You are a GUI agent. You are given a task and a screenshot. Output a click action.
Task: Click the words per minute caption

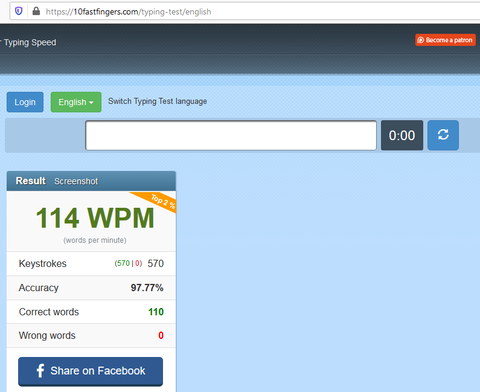point(95,240)
